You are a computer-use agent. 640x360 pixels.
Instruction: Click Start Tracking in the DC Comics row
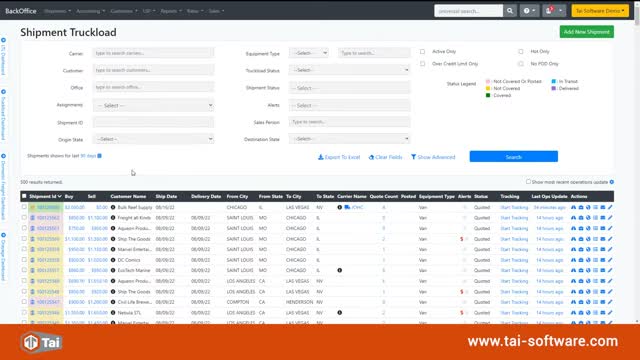tap(514, 260)
